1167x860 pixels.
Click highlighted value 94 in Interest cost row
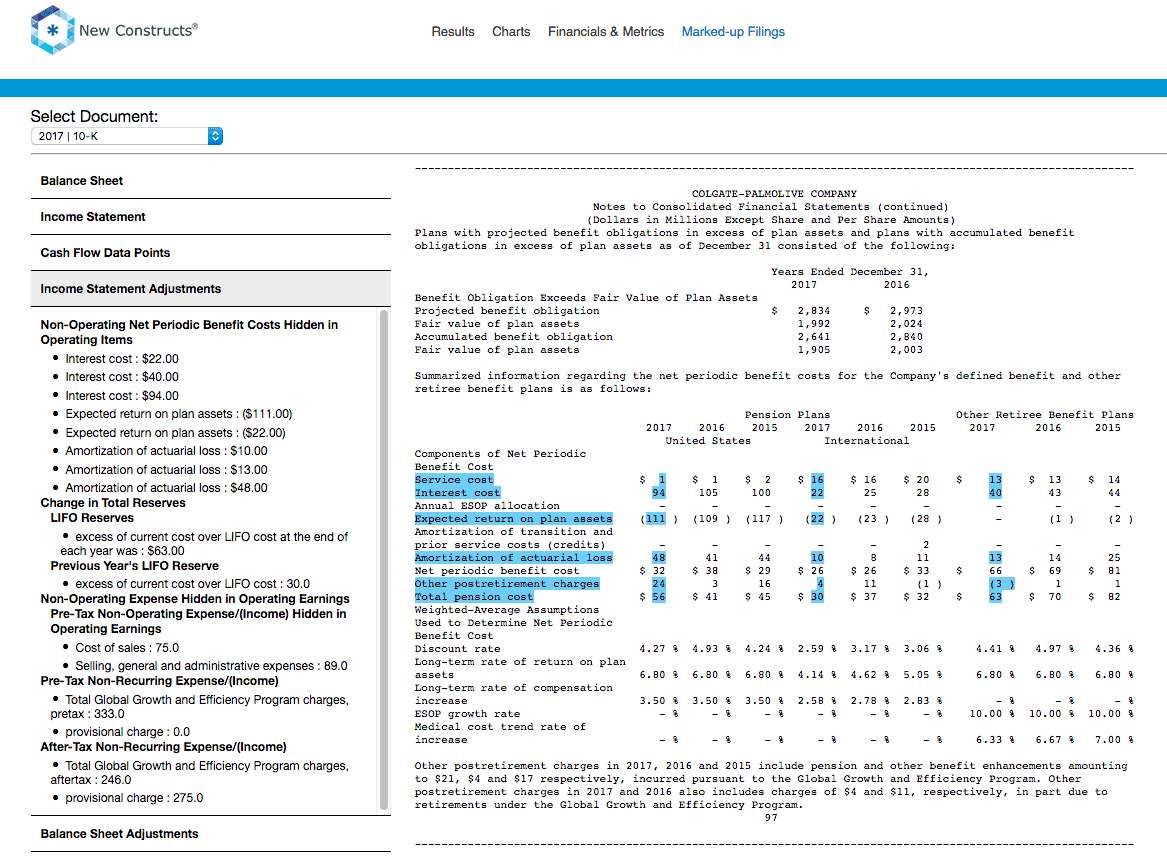[x=659, y=492]
